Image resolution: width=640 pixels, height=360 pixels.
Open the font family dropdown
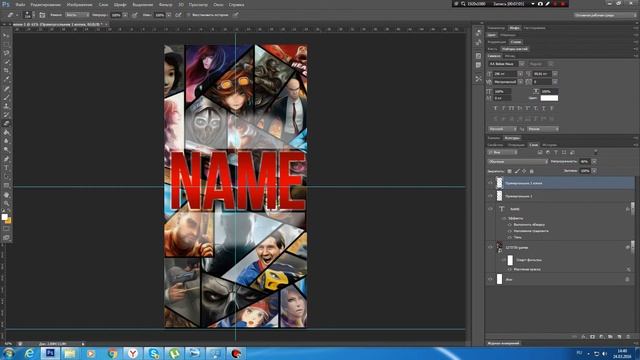pos(521,64)
